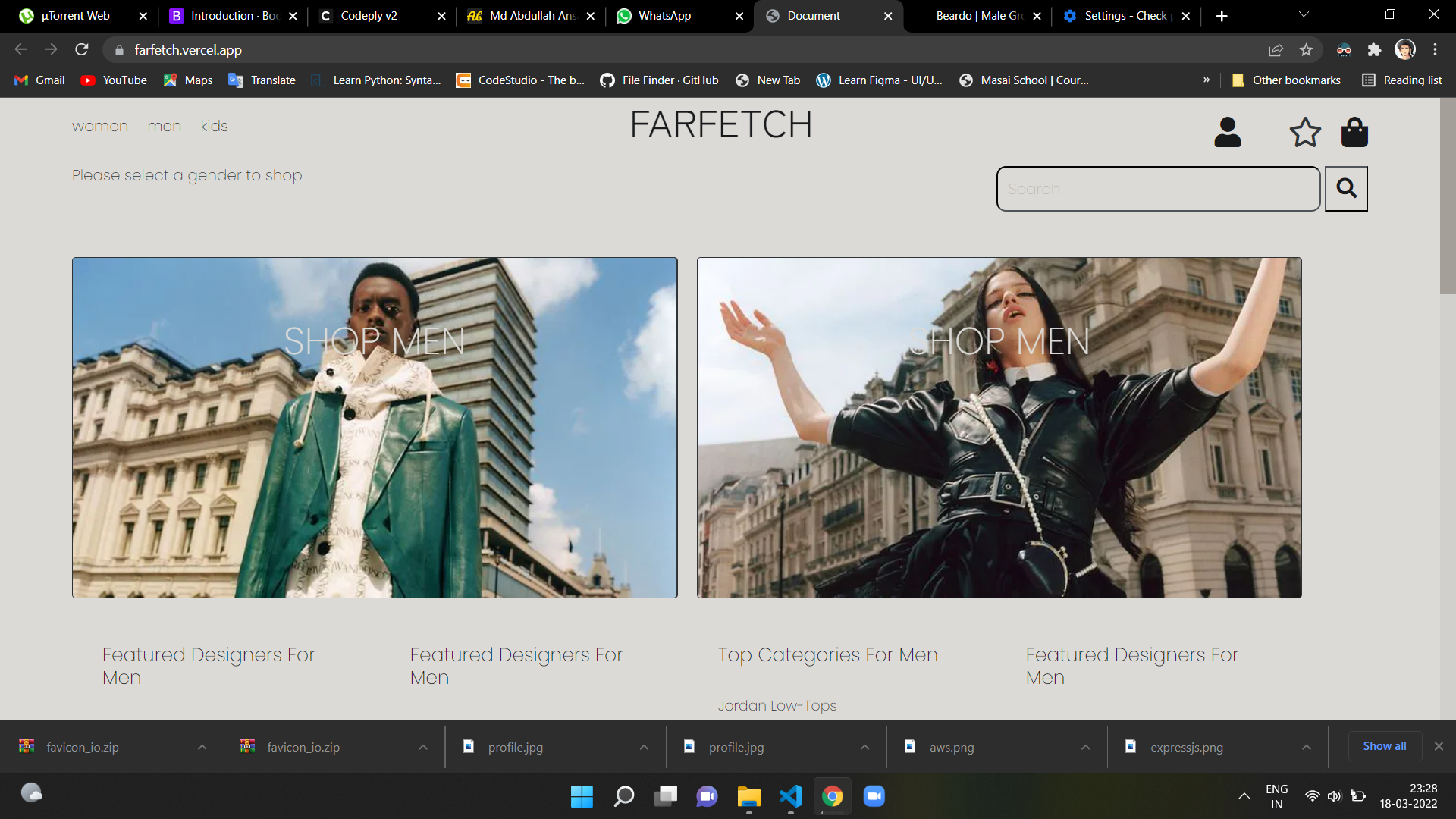Open the Chrome Extensions puzzle icon
The width and height of the screenshot is (1456, 819).
point(1374,49)
